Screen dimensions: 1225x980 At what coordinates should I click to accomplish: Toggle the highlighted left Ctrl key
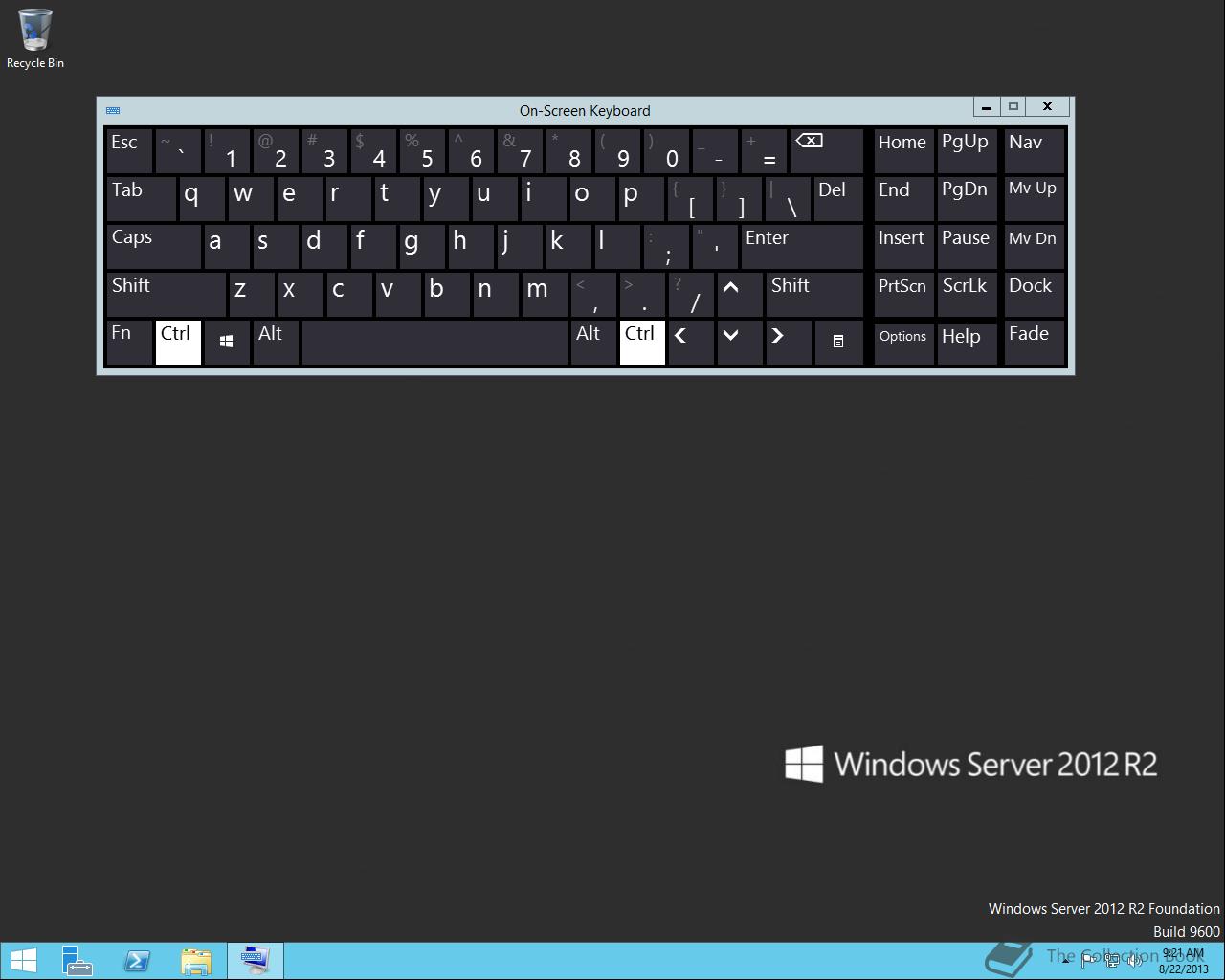coord(178,343)
